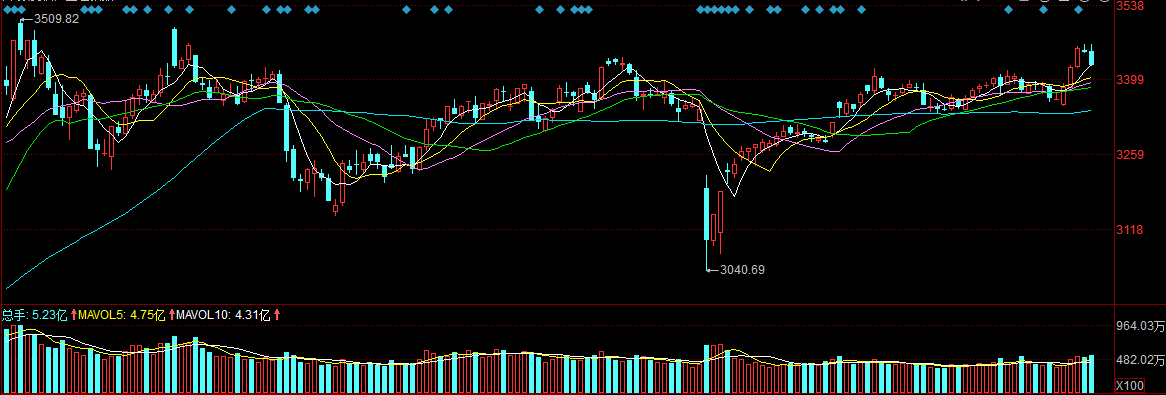Click the rightmost blue diamond info marker
1166x395 pixels.
point(1079,10)
